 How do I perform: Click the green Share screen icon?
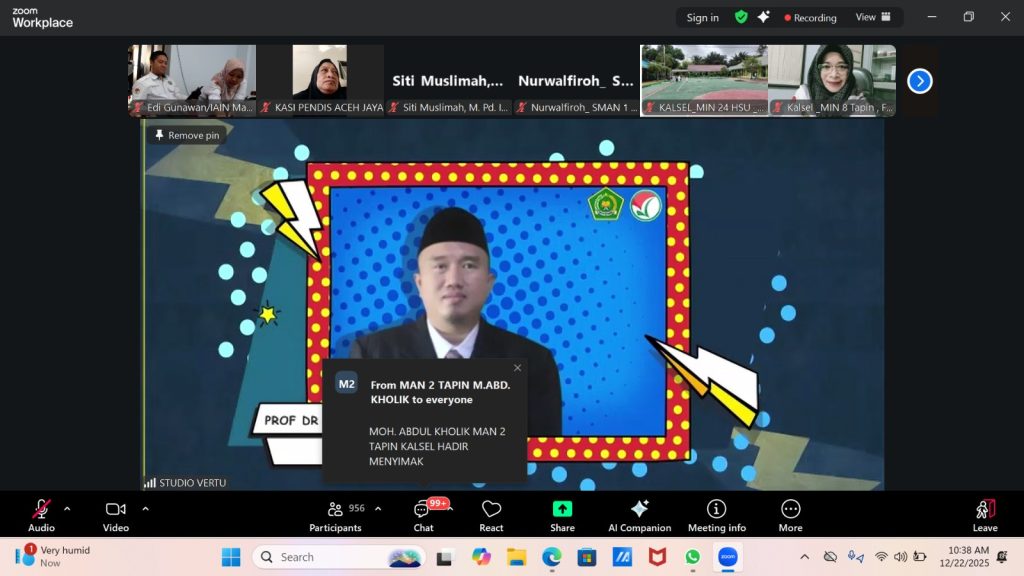pyautogui.click(x=562, y=510)
